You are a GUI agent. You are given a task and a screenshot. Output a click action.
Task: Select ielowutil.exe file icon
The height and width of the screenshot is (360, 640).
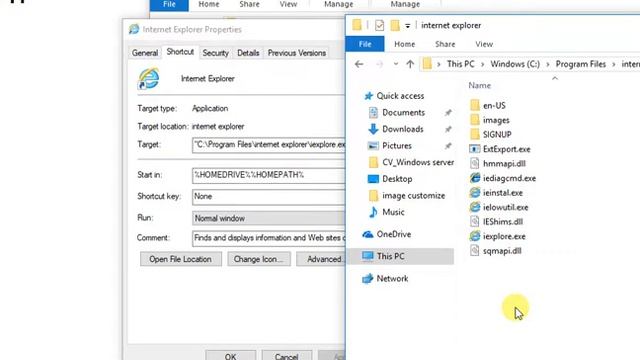point(475,207)
